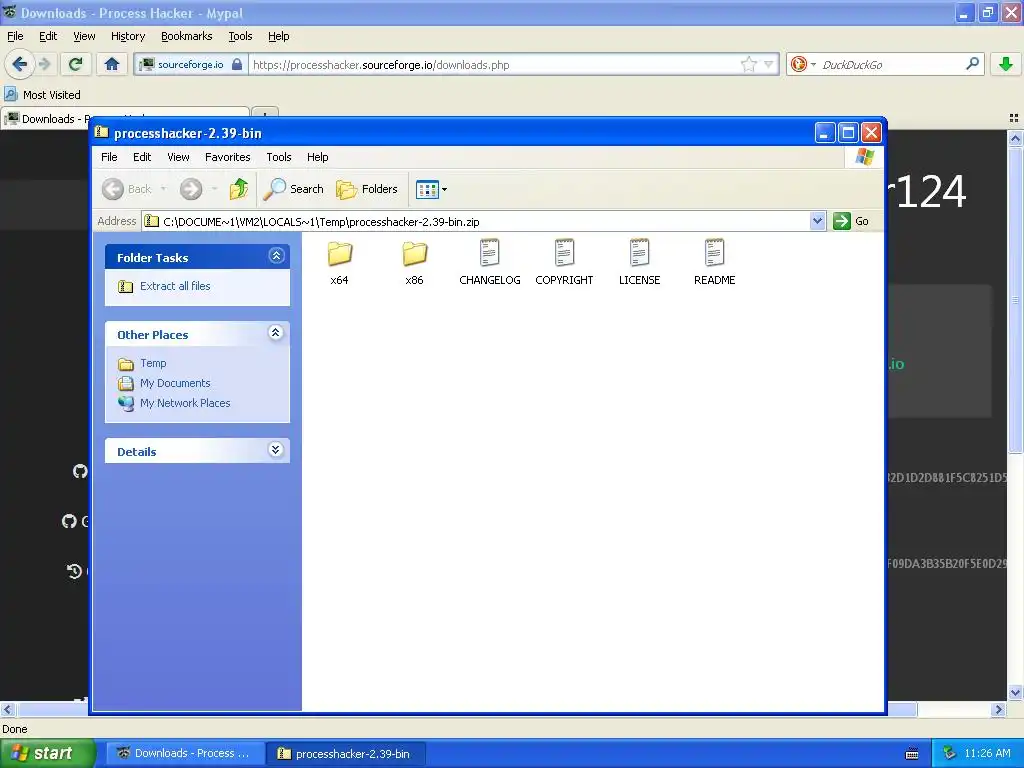
Task: Click the search magnifier icon in Mypal
Action: (x=972, y=63)
